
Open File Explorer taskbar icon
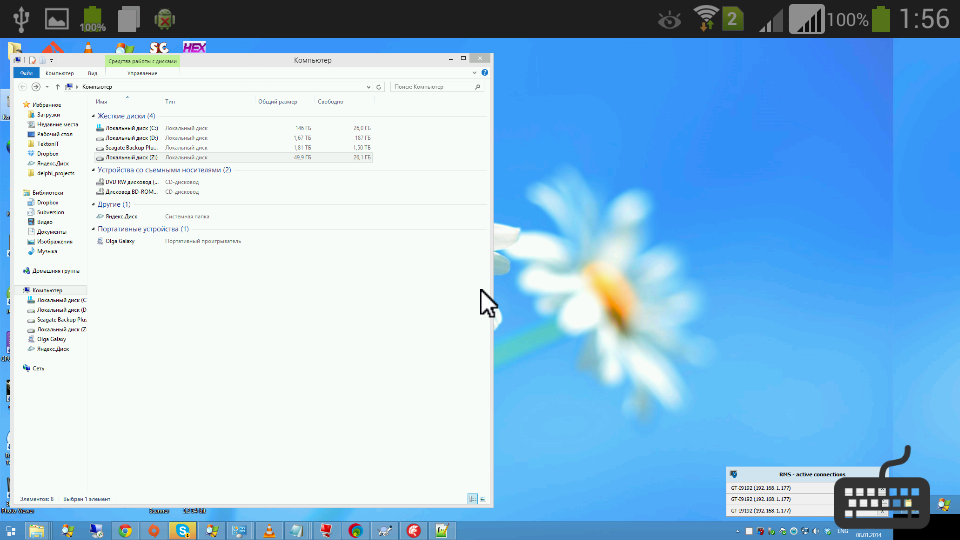[36, 531]
